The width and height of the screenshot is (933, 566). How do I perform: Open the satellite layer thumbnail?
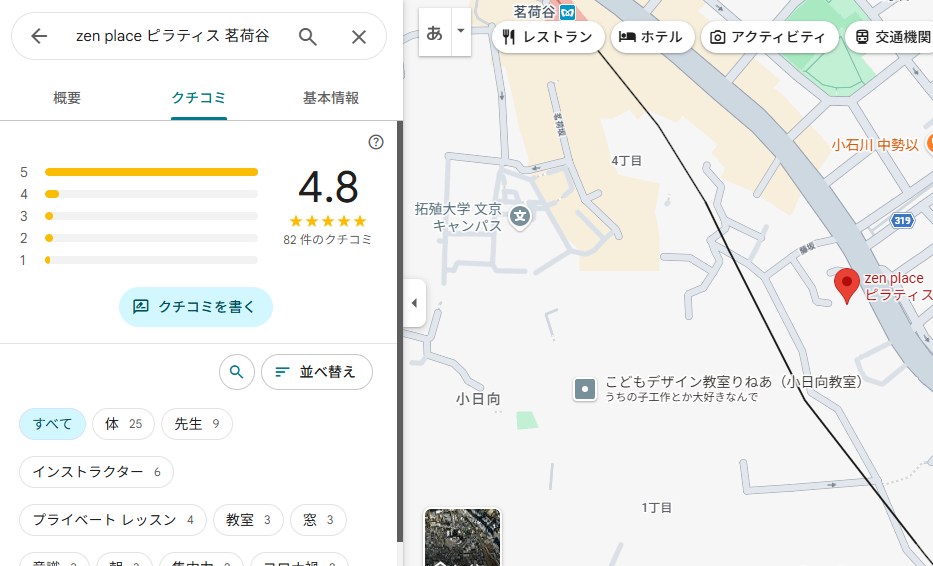click(x=462, y=540)
